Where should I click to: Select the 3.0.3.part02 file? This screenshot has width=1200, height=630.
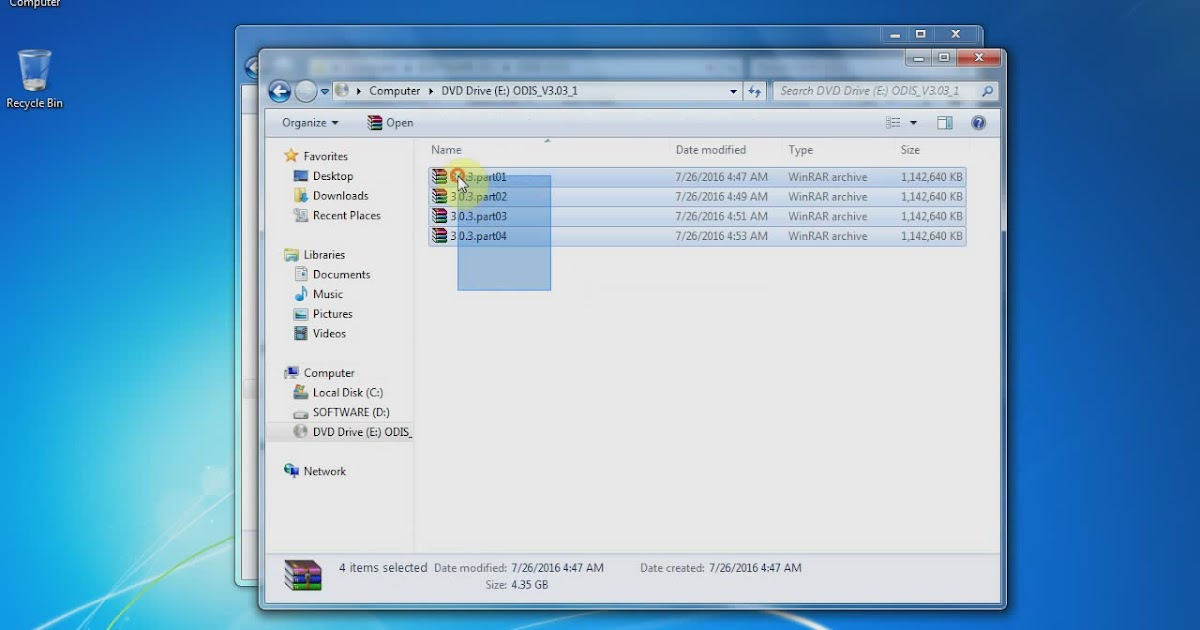[697, 197]
